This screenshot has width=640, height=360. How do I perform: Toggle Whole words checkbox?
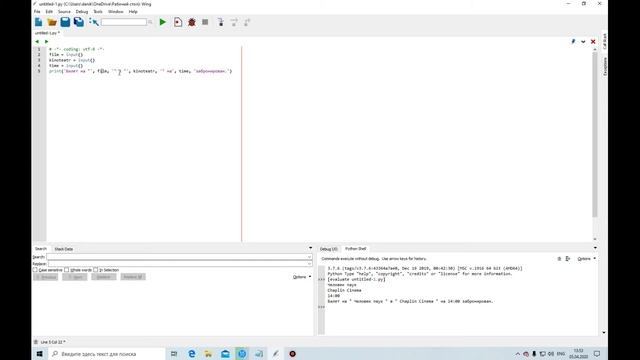(67, 270)
